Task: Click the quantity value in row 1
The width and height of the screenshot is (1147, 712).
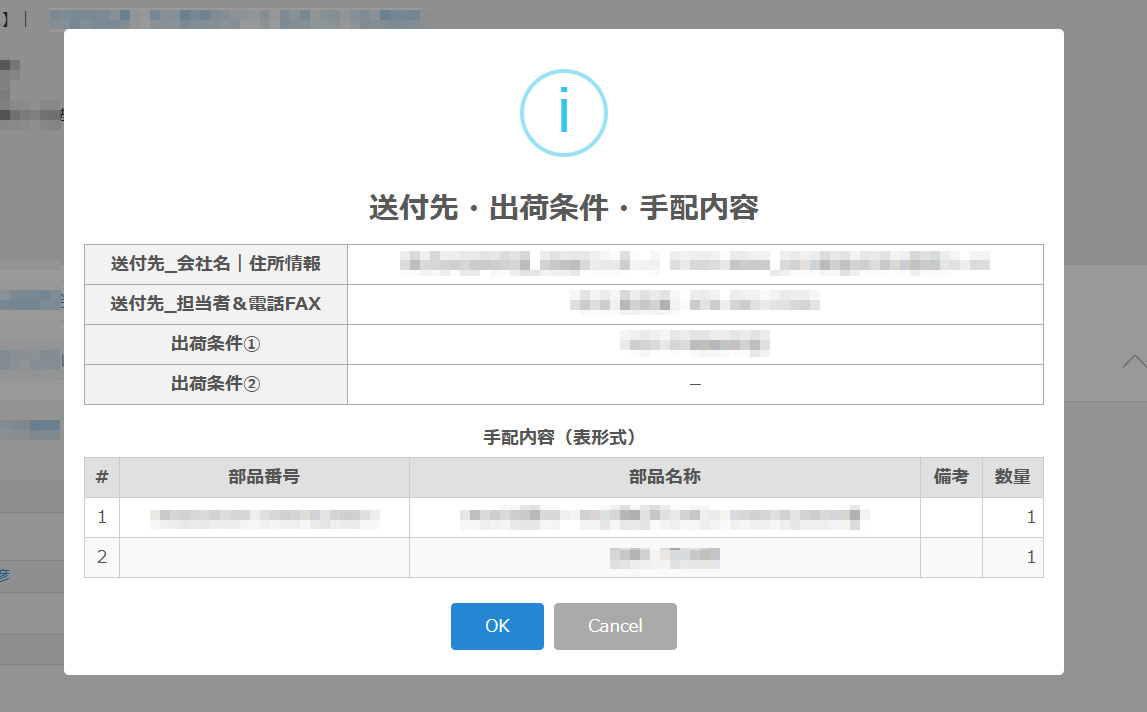Action: point(1030,517)
